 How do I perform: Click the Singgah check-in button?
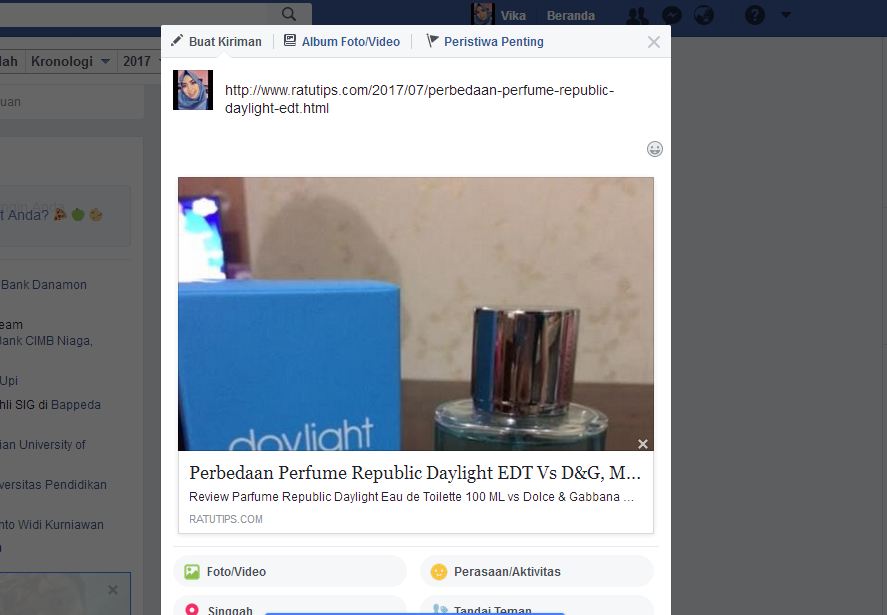pos(290,607)
